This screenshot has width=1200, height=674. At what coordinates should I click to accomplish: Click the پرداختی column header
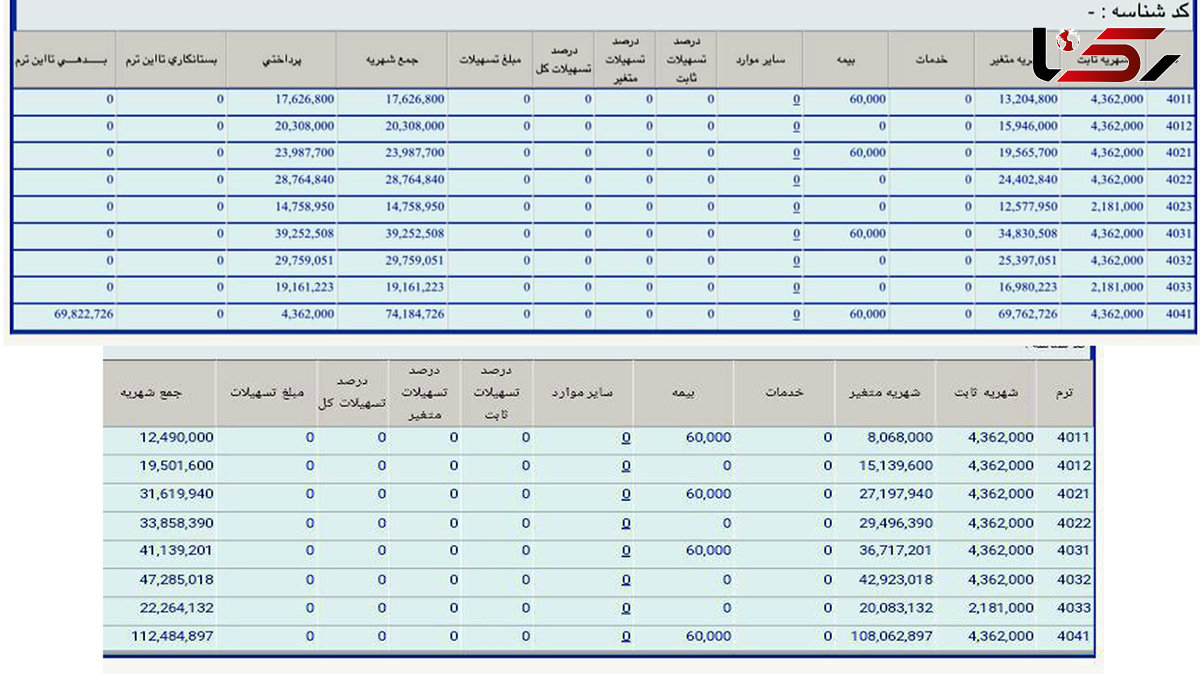(281, 60)
